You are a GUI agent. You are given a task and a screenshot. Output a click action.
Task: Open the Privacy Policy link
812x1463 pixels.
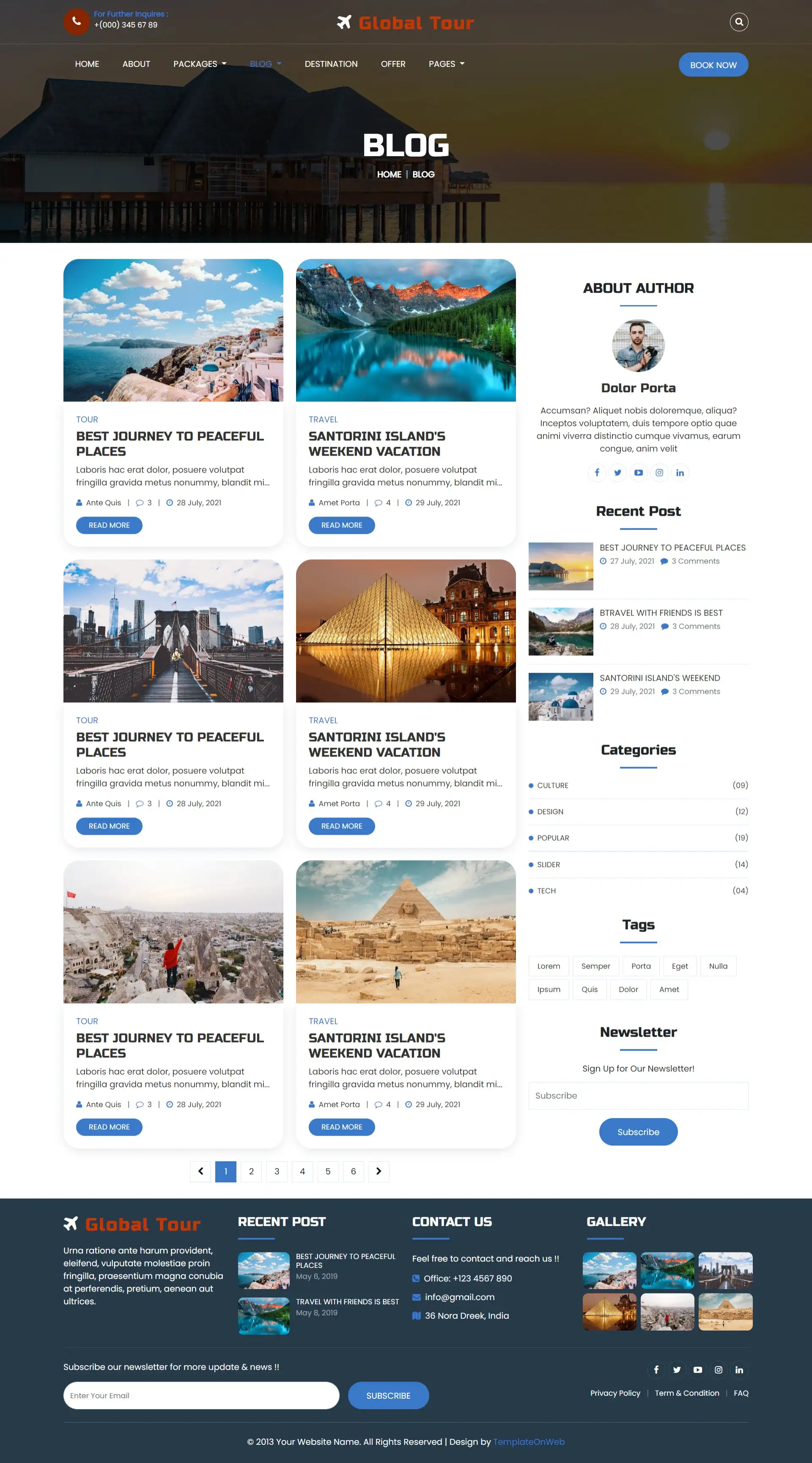coord(615,1393)
